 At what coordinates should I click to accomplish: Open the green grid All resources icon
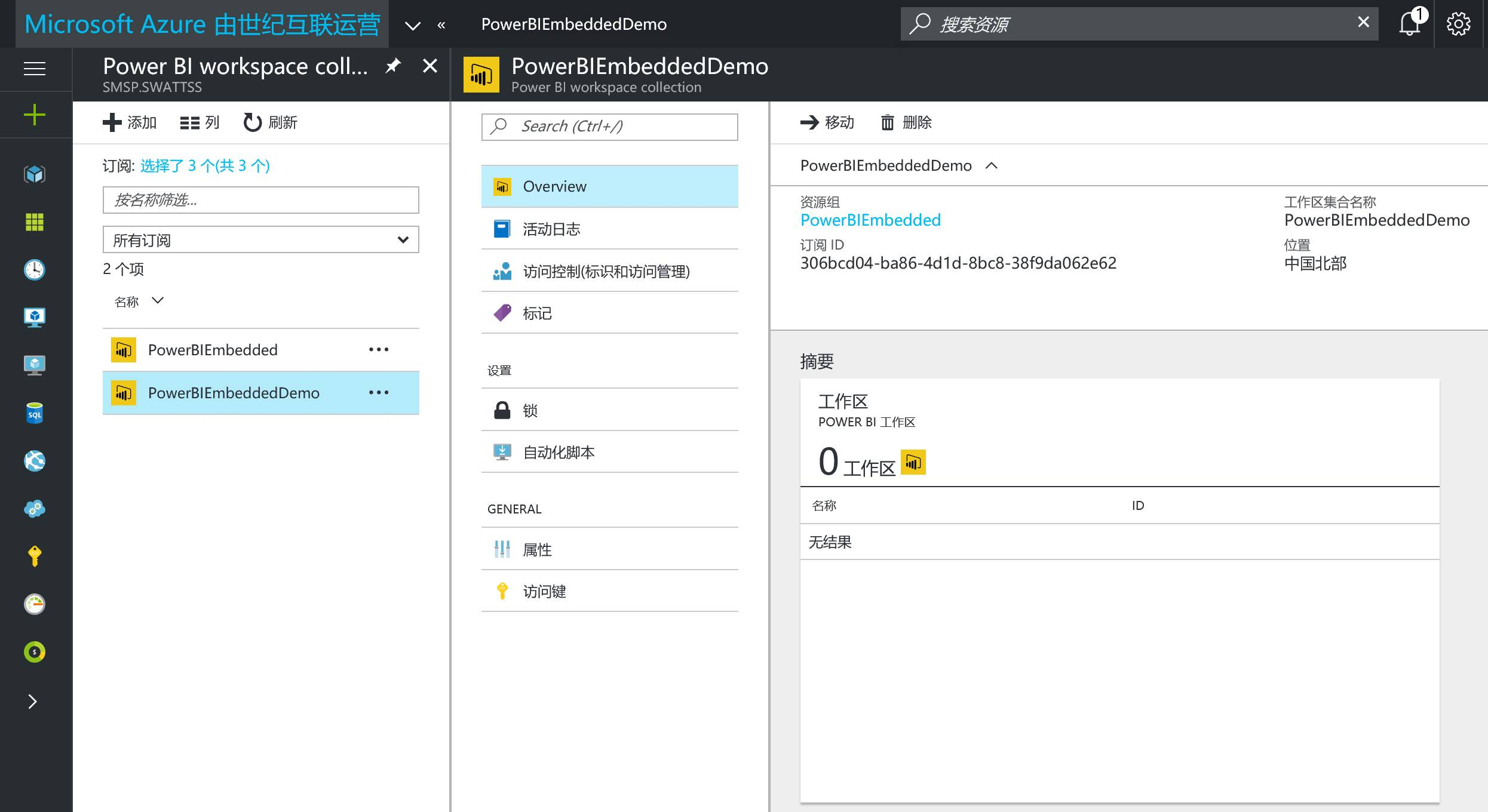point(35,222)
